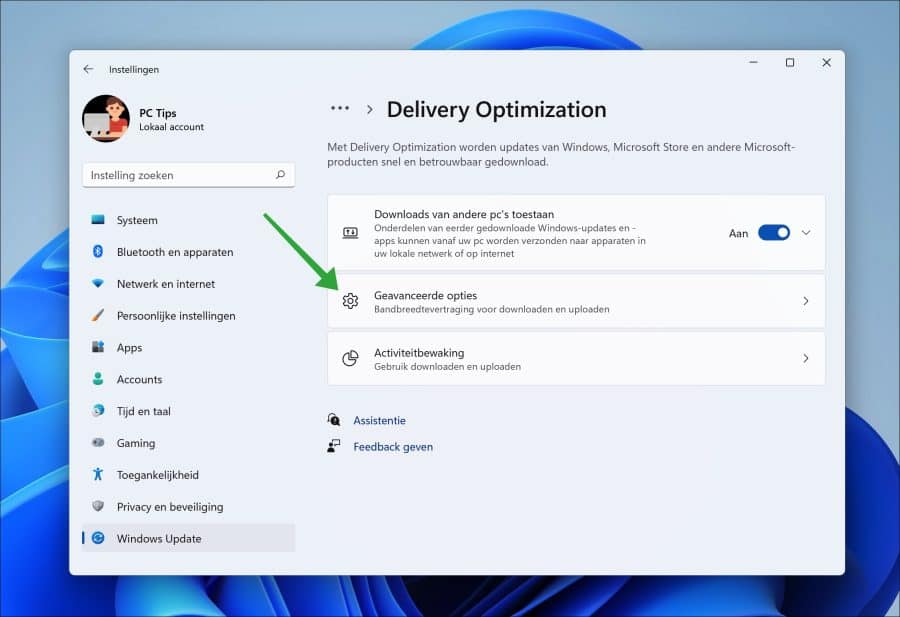The width and height of the screenshot is (900, 617).
Task: Open Geavanceerde opties via its chevron
Action: (806, 301)
